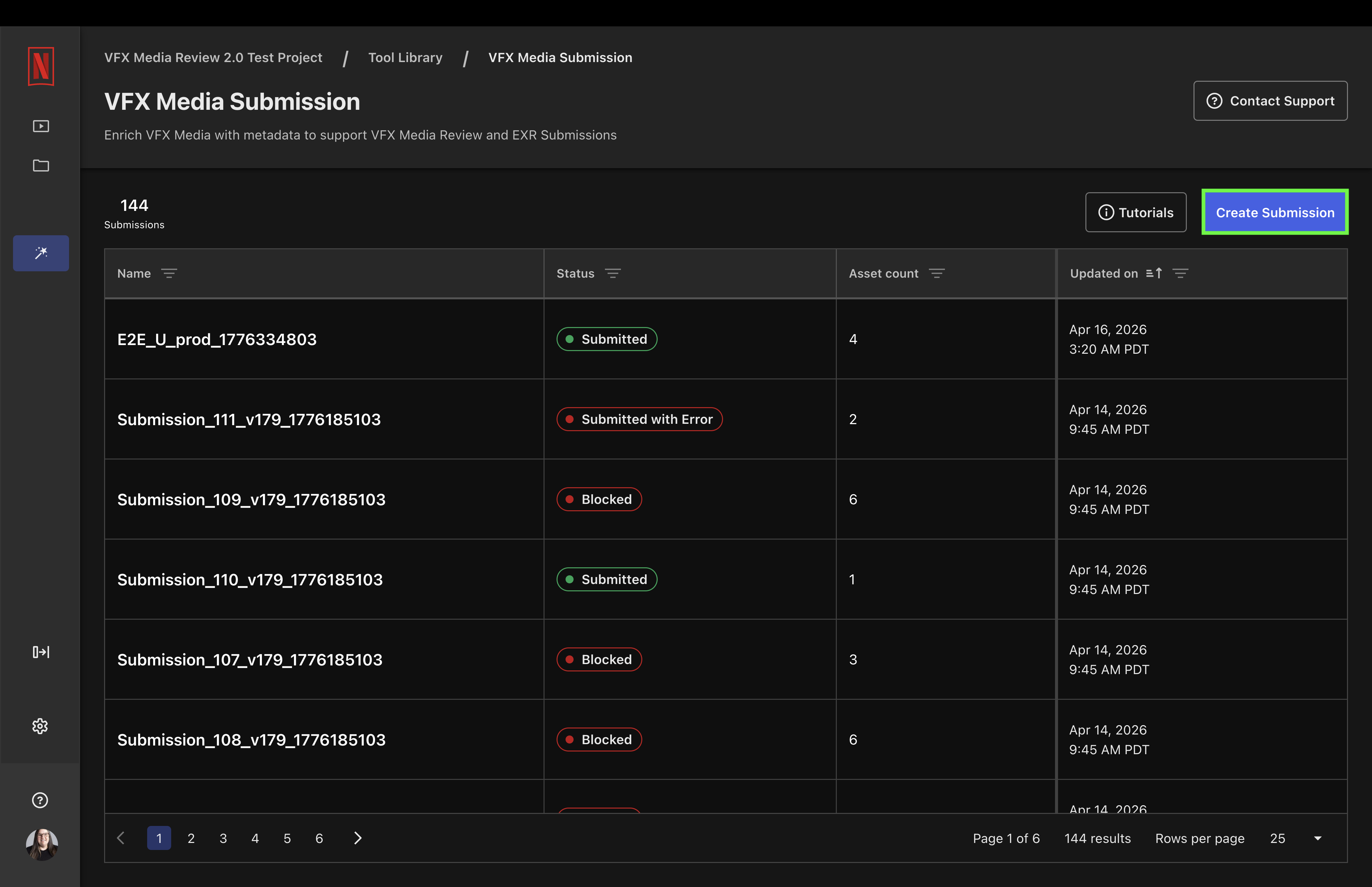This screenshot has width=1372, height=887.
Task: Open the Tutorials button
Action: pyautogui.click(x=1135, y=213)
